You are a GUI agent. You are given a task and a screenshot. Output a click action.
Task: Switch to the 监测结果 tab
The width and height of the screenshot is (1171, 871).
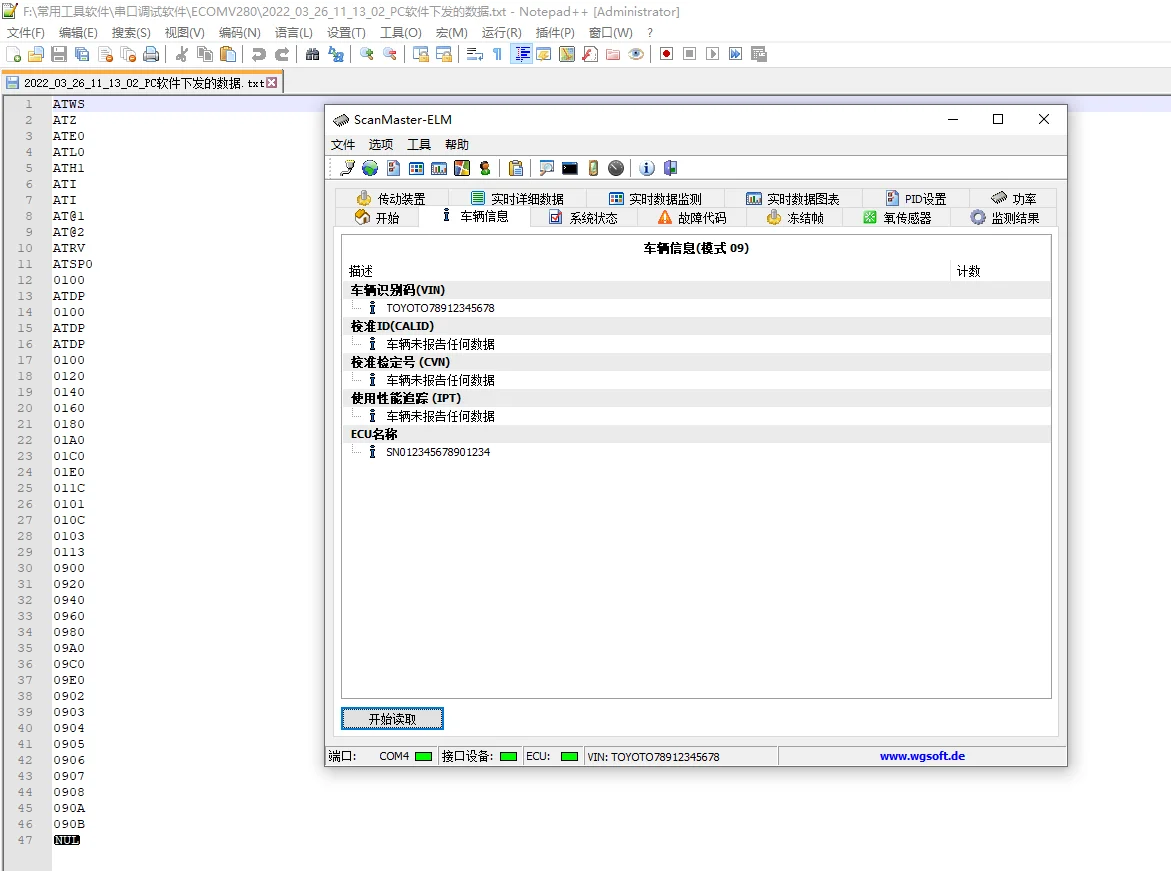tap(1004, 218)
